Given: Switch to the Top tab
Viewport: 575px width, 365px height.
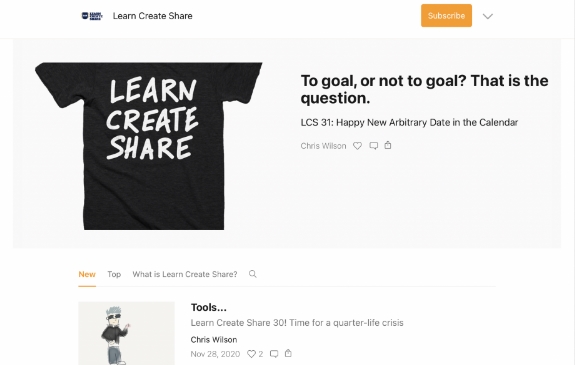Looking at the screenshot, I should (114, 274).
